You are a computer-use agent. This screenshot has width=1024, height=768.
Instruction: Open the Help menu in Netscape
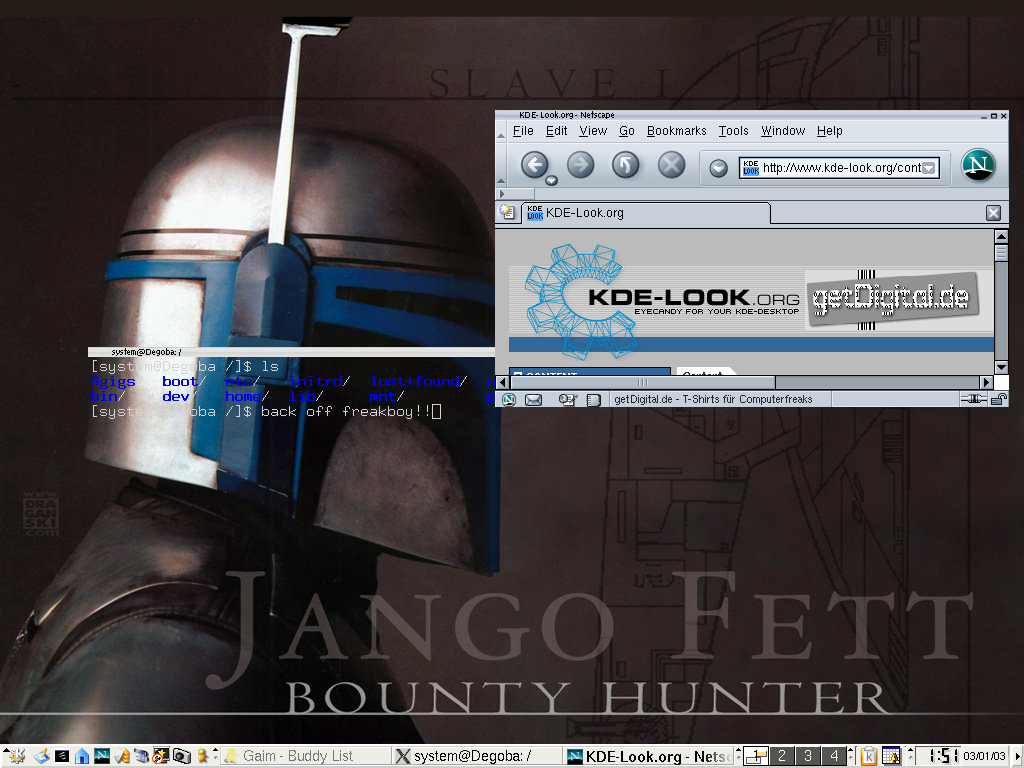829,131
